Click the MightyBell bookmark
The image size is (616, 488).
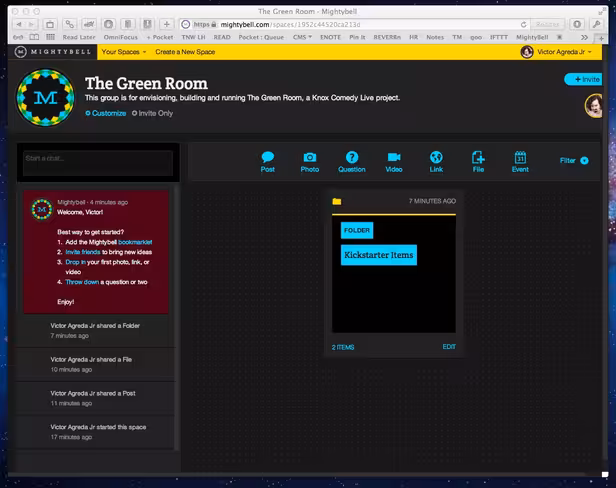tap(532, 37)
